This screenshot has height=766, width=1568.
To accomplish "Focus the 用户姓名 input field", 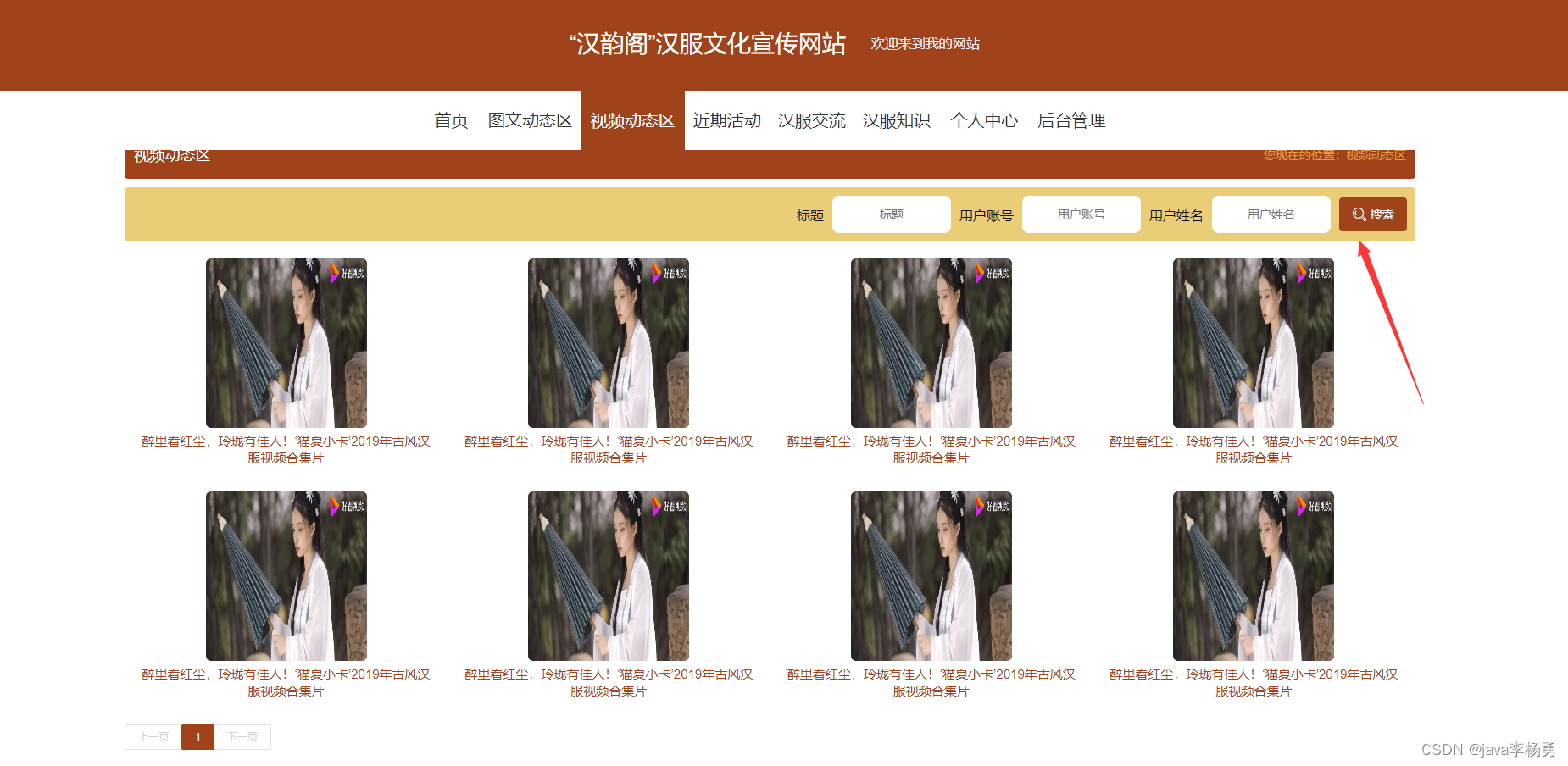I will 1271,214.
